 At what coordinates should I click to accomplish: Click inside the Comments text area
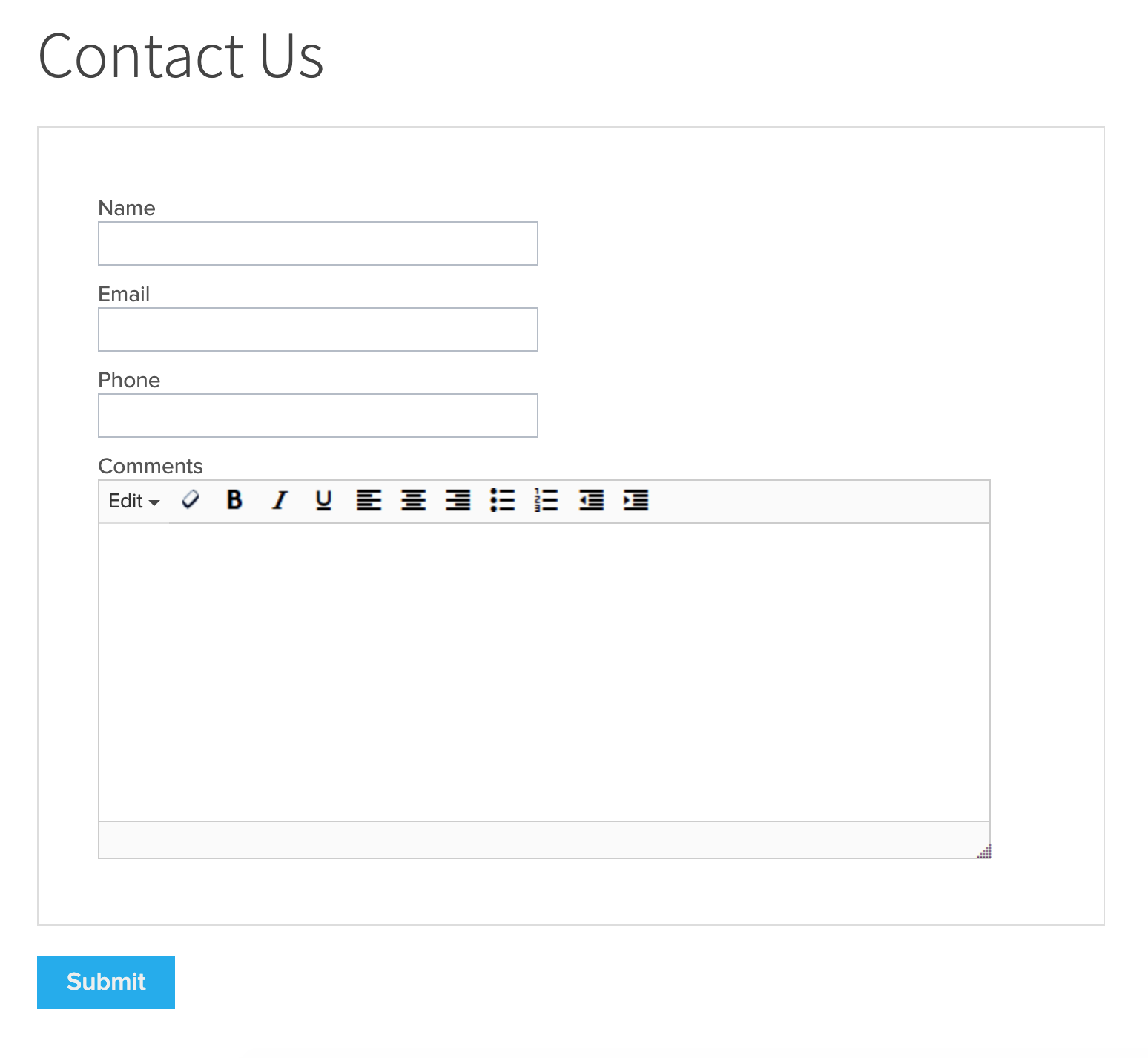coord(544,671)
